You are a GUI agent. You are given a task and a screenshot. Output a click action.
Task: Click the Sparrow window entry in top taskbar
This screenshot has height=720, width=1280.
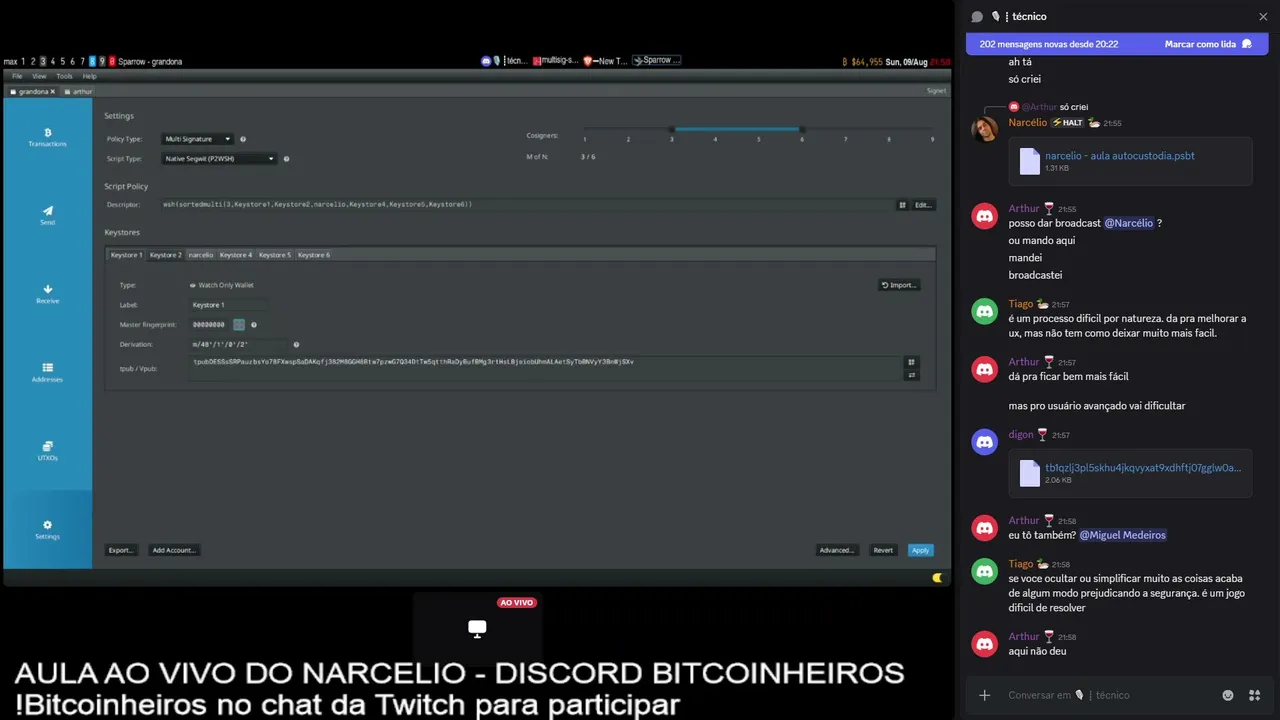coord(656,61)
